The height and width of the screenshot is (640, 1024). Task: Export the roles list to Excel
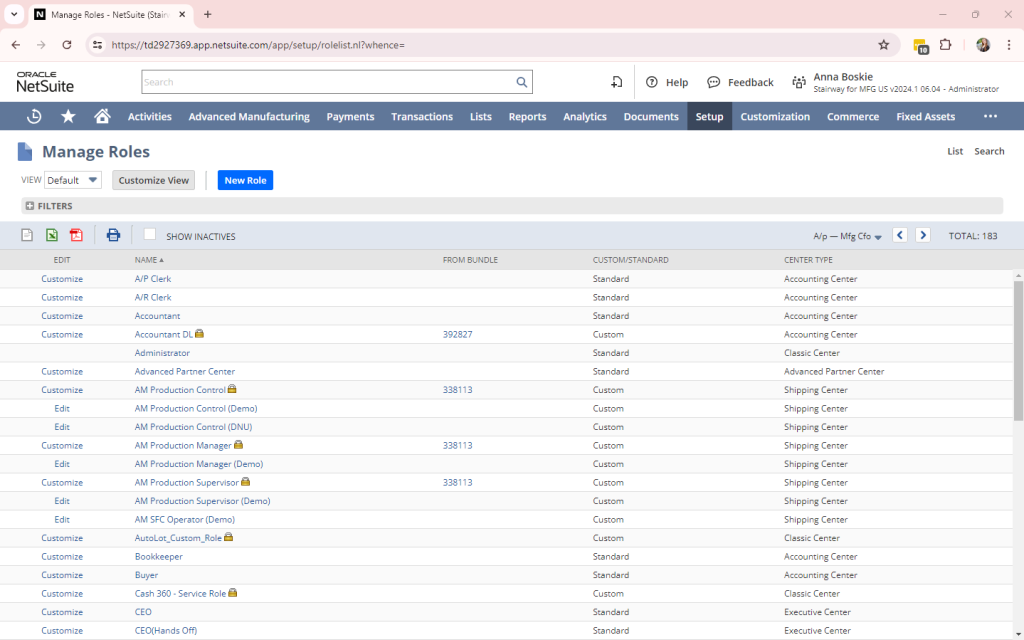tap(52, 235)
